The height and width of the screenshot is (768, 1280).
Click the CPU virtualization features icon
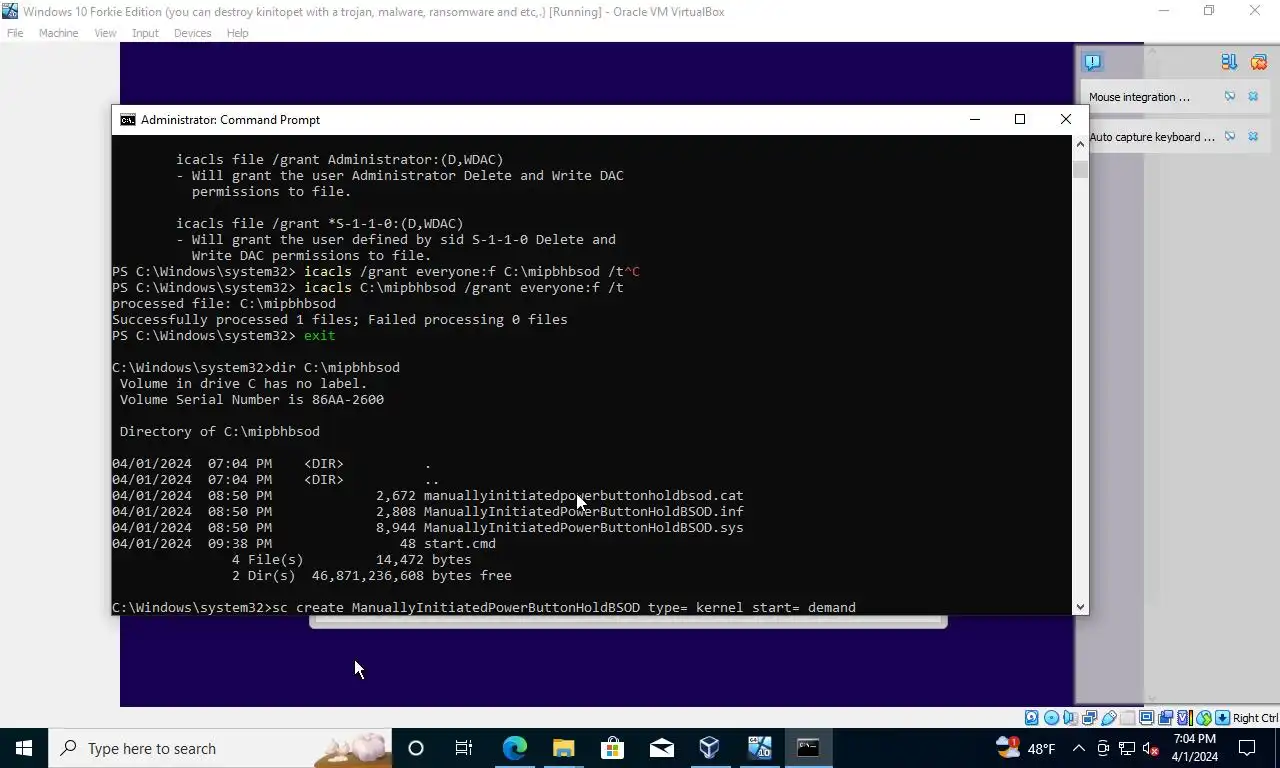1185,718
